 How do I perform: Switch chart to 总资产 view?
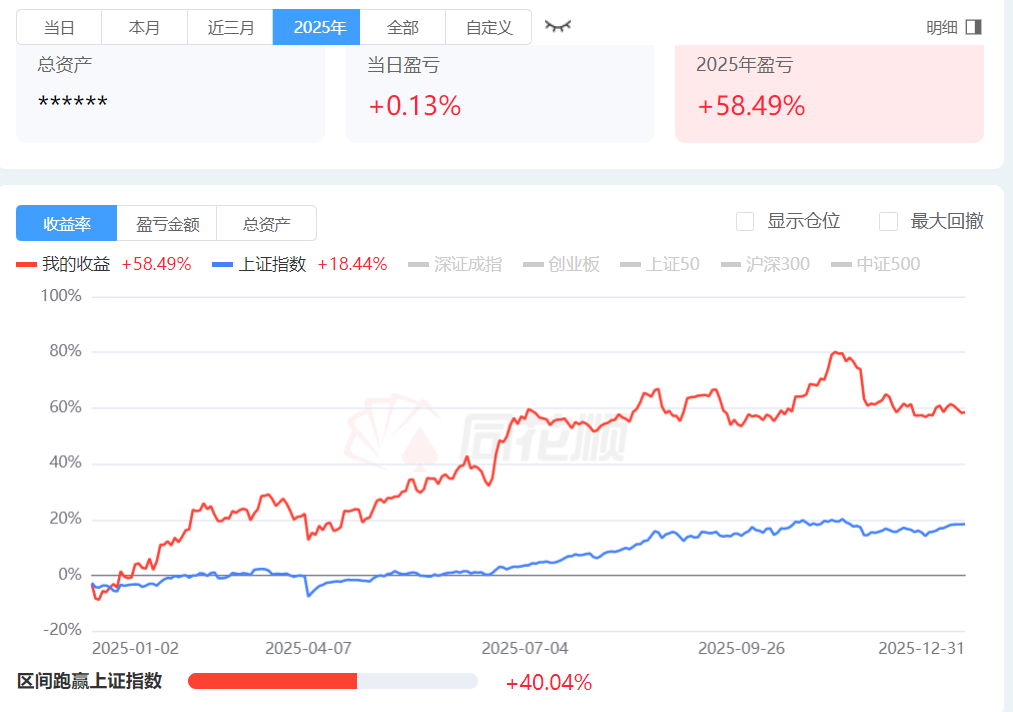266,224
